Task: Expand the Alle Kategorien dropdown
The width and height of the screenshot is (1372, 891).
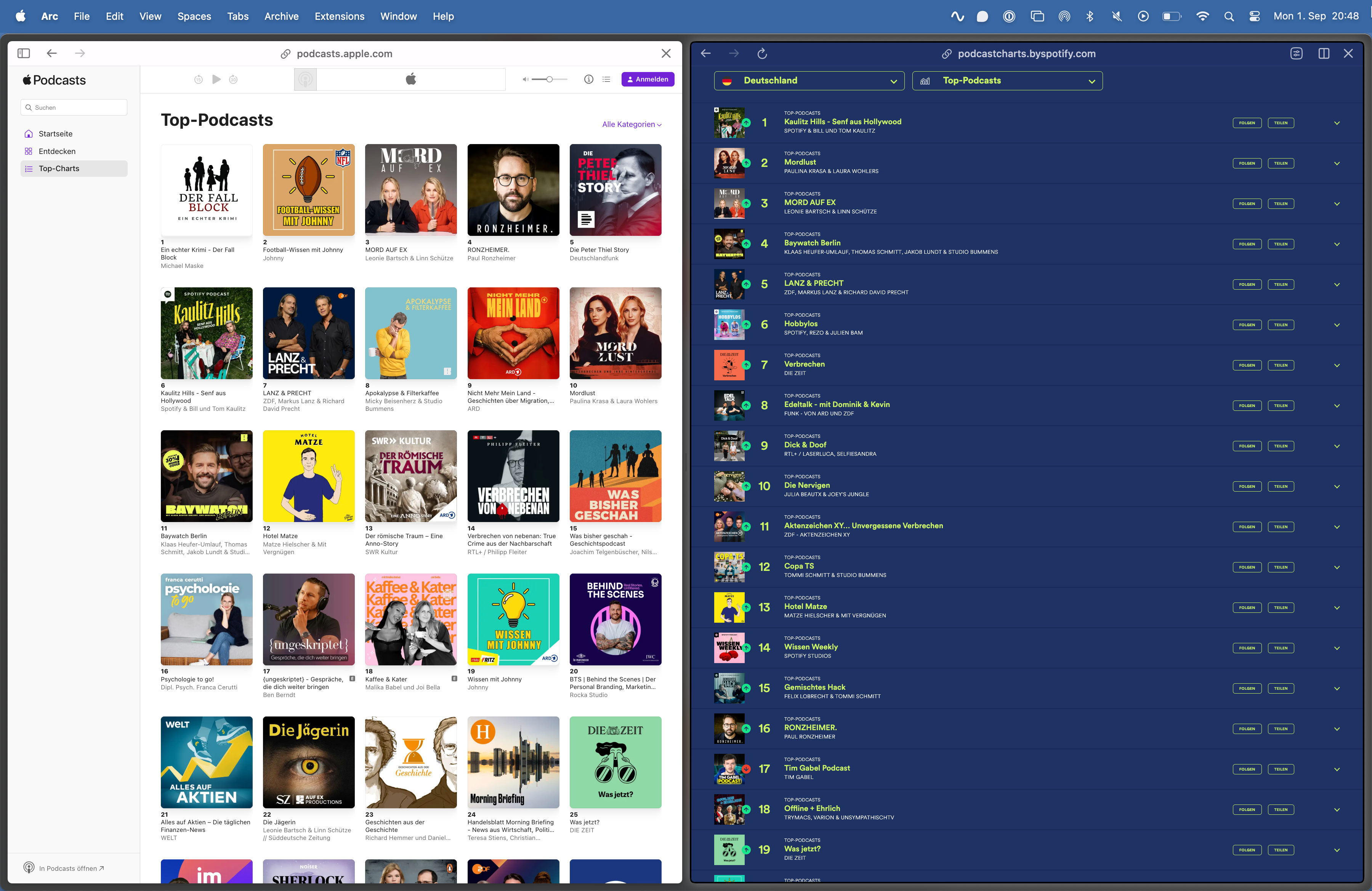Action: pyautogui.click(x=632, y=125)
